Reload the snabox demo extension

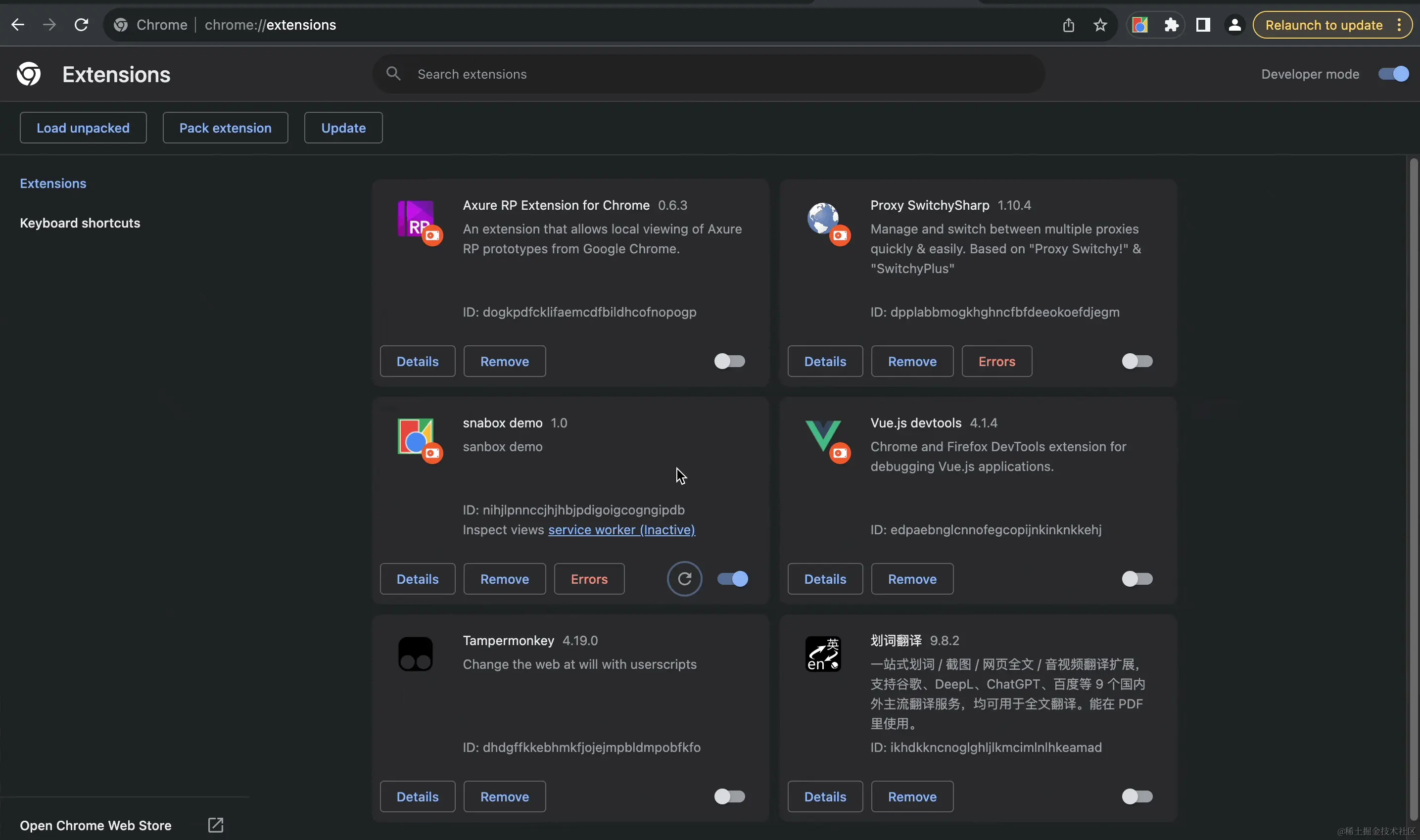684,578
